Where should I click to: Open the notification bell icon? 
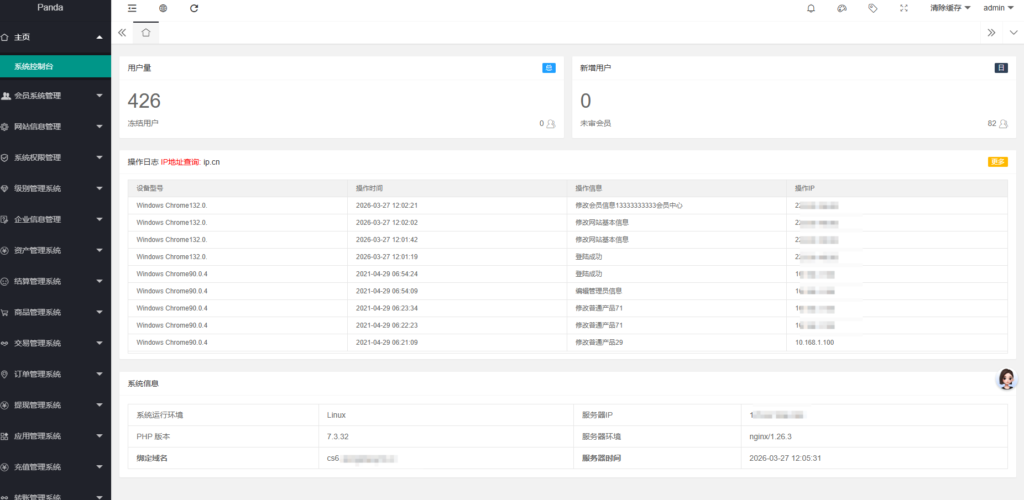click(811, 8)
